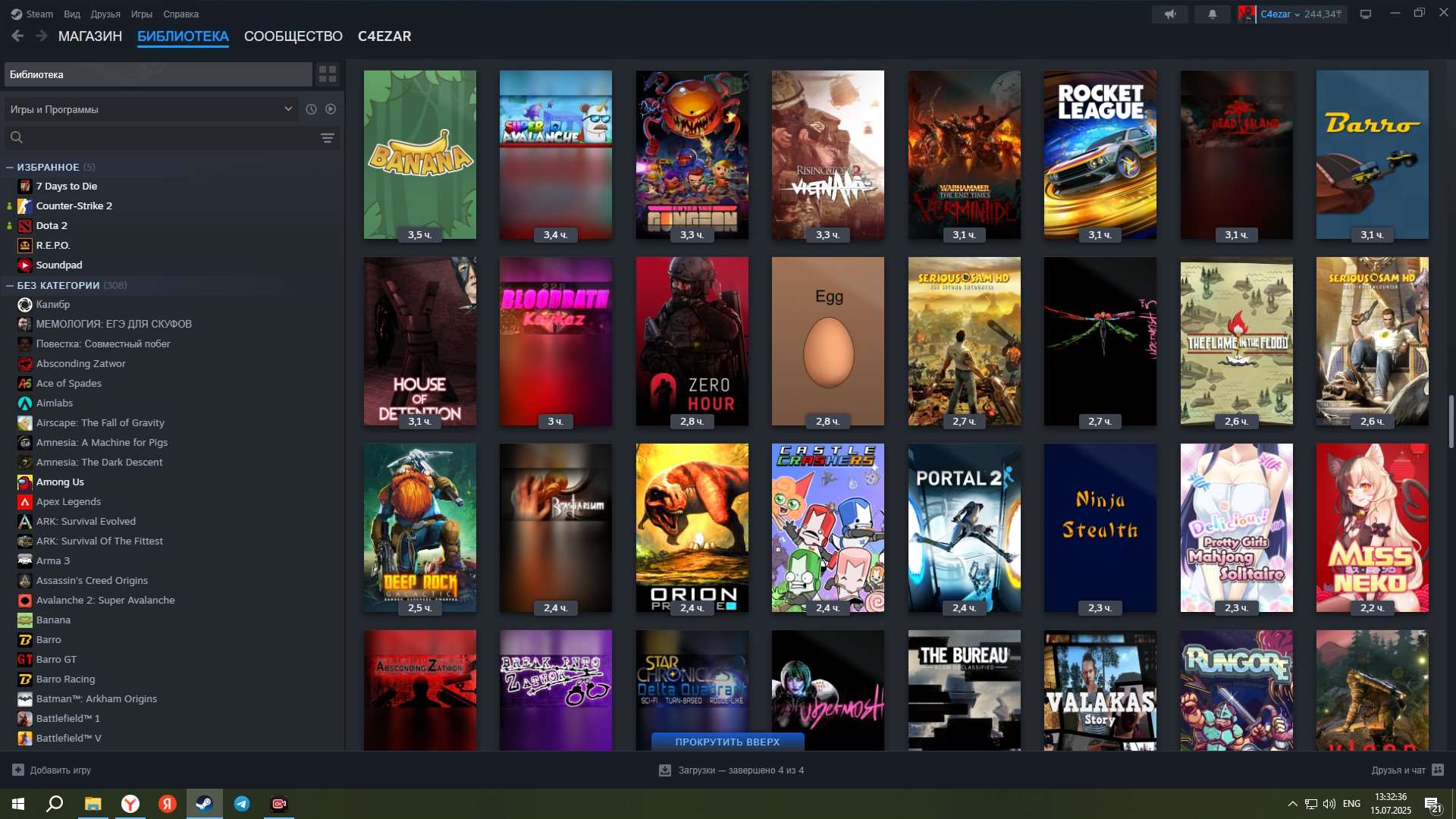Open Yandex Browser taskbar icon
The height and width of the screenshot is (819, 1456).
130,804
